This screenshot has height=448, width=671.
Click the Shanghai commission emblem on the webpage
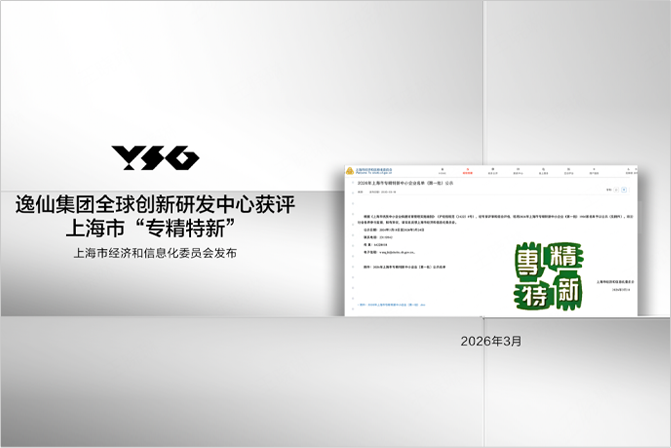(x=350, y=171)
